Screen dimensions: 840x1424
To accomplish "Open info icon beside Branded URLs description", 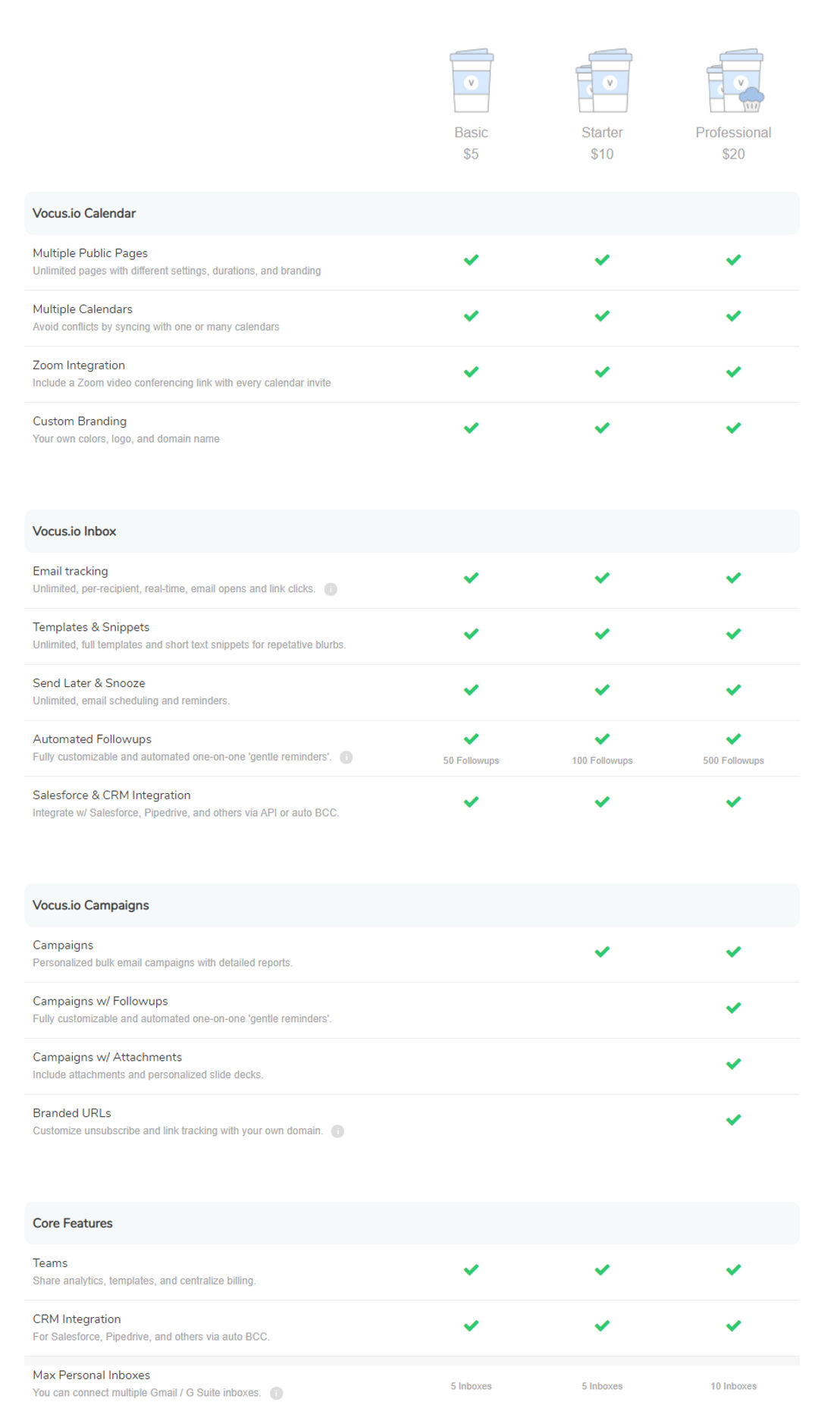I will 338,1131.
